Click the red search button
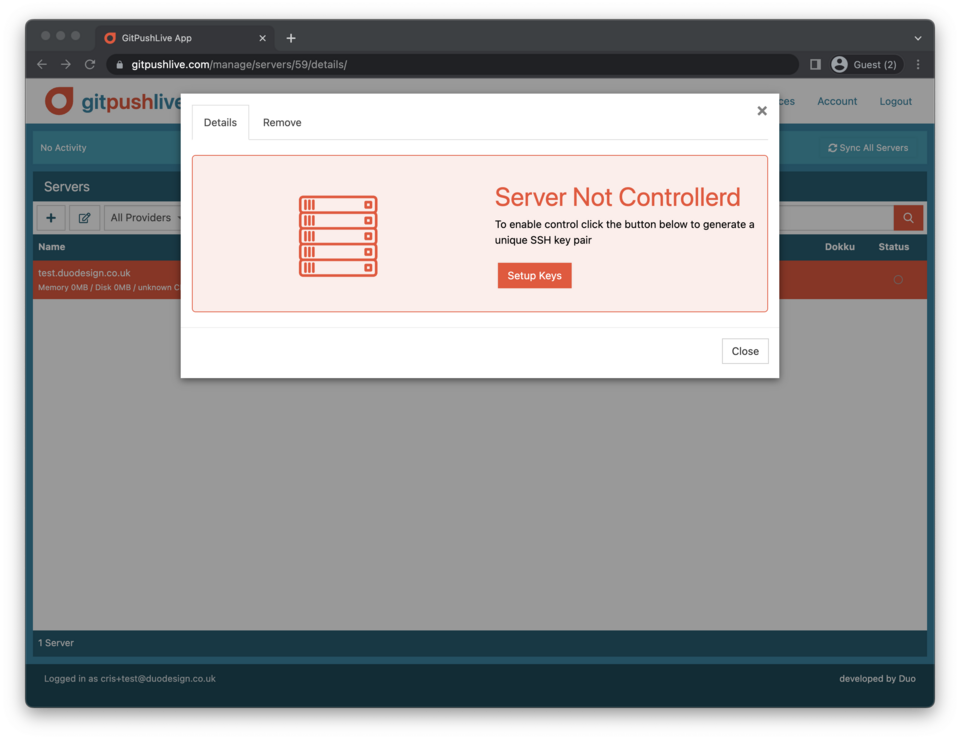 pos(908,218)
